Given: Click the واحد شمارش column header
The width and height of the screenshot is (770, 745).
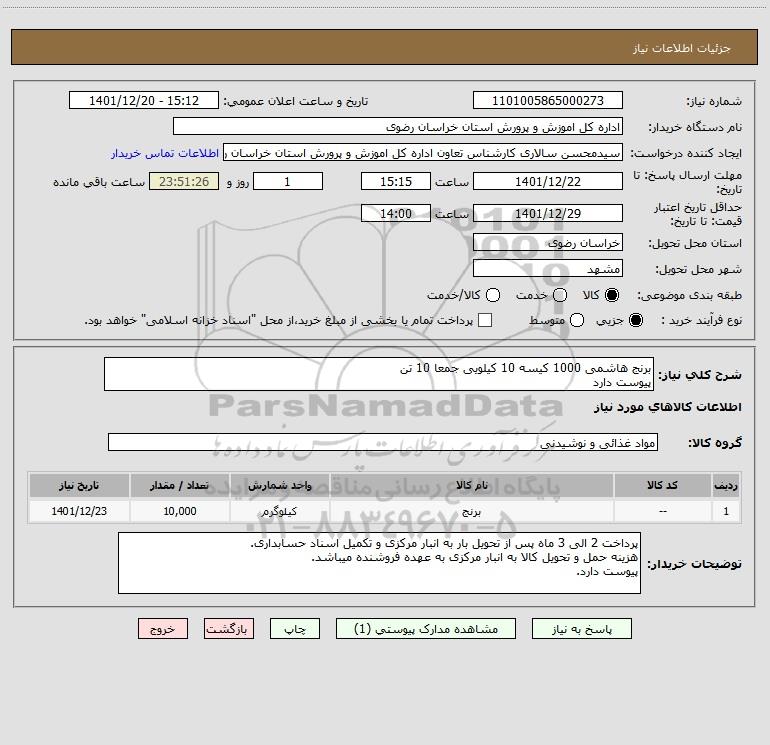Looking at the screenshot, I should pyautogui.click(x=279, y=486).
